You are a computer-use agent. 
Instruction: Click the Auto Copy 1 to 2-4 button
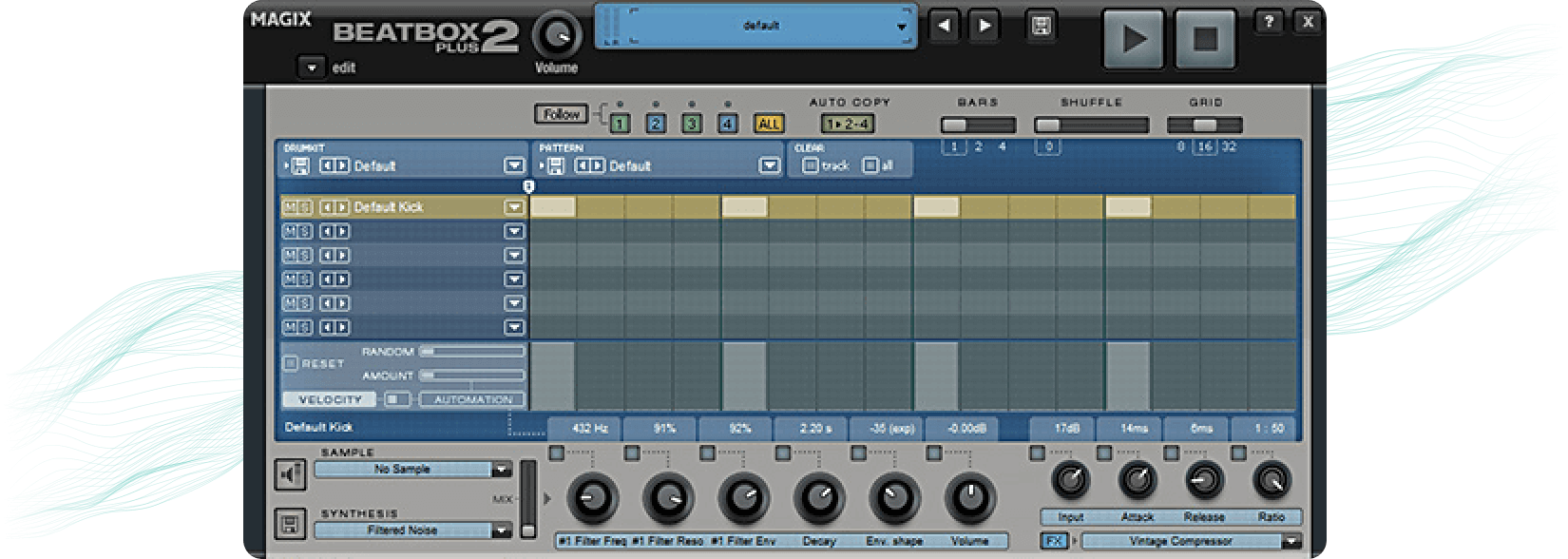[847, 124]
